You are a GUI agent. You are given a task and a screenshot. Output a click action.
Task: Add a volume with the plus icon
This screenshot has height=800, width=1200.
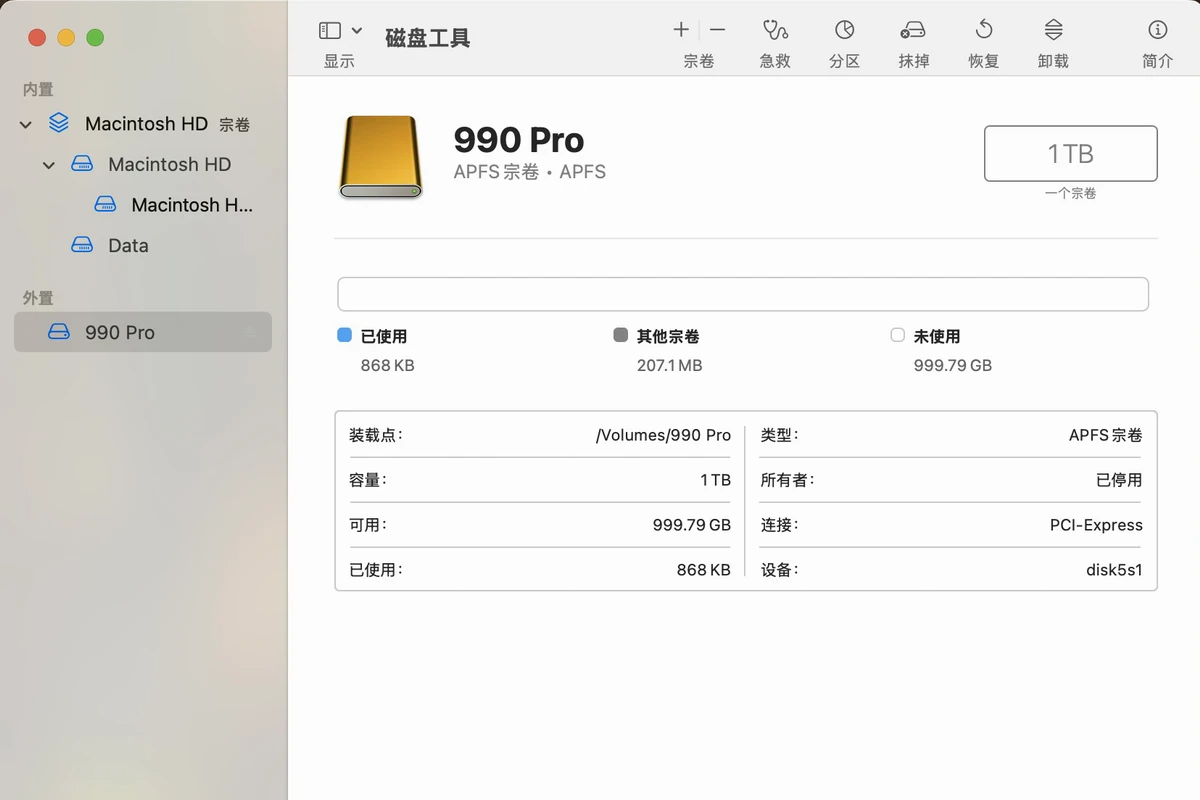point(681,30)
